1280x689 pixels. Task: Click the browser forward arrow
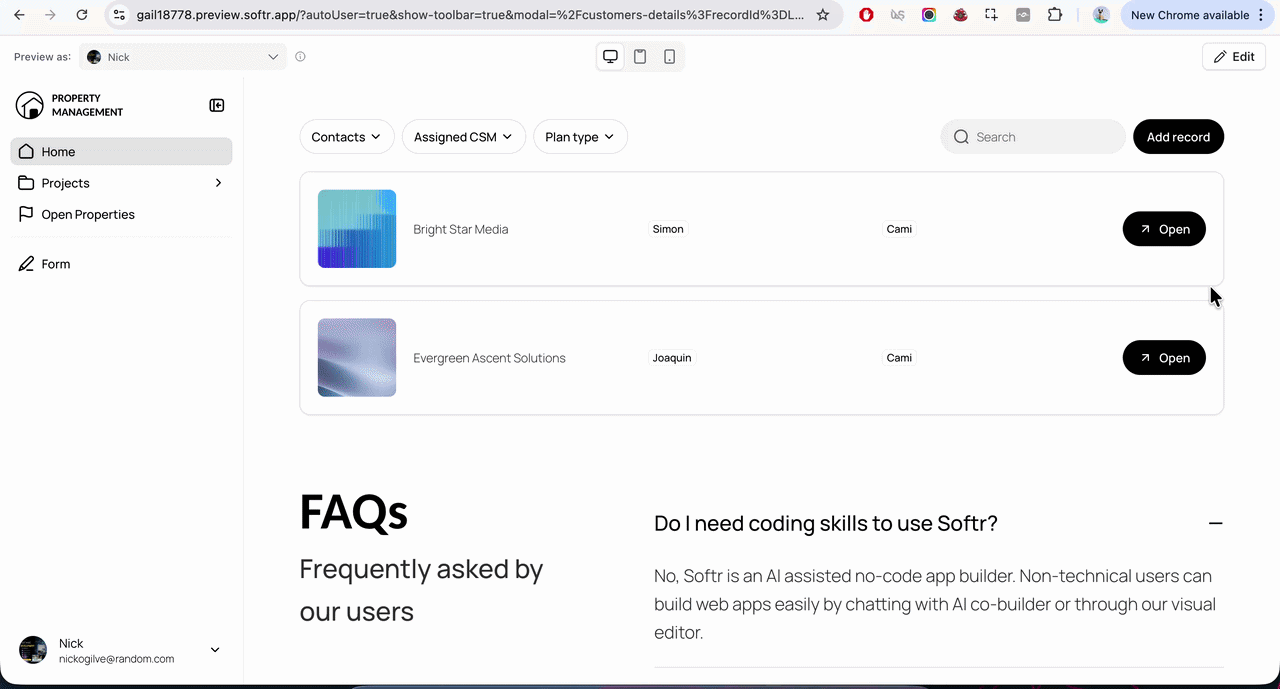(51, 15)
